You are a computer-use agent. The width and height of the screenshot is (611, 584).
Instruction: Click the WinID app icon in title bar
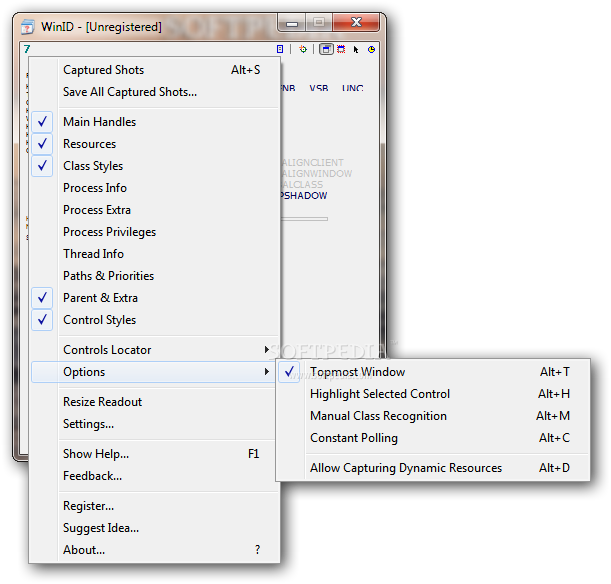(x=28, y=27)
